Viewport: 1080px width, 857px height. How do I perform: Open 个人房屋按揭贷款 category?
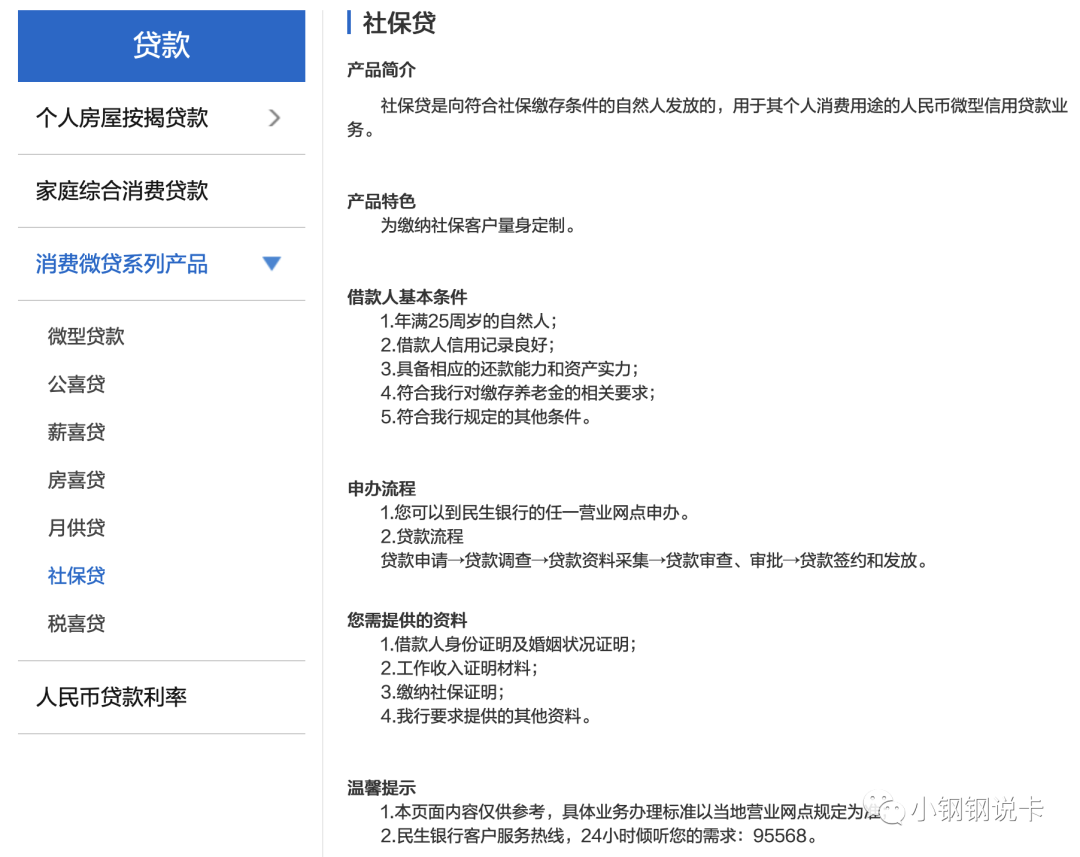[x=122, y=118]
